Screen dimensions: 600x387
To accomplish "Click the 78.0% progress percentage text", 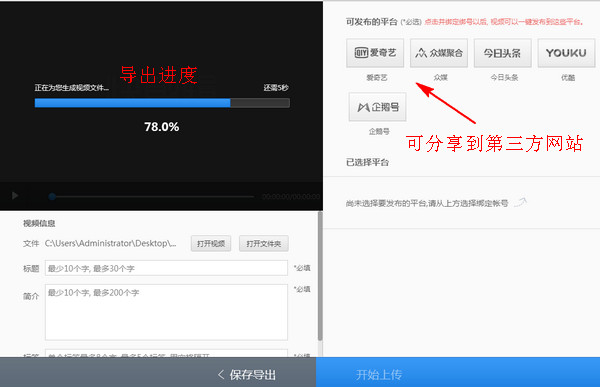I will [161, 127].
